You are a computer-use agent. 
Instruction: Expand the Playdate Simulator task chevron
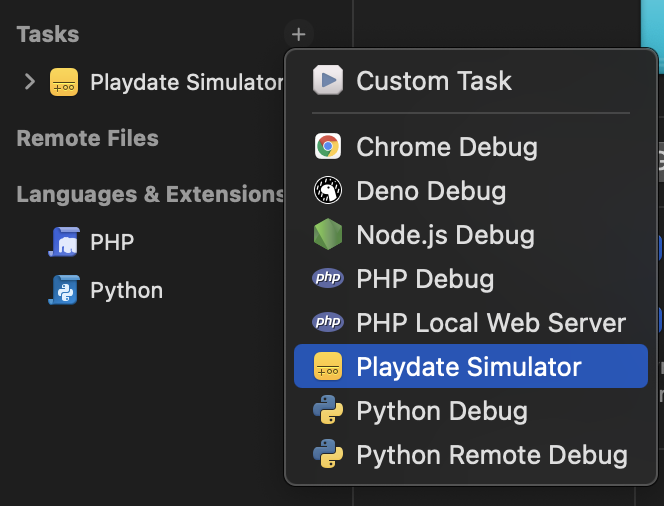30,81
